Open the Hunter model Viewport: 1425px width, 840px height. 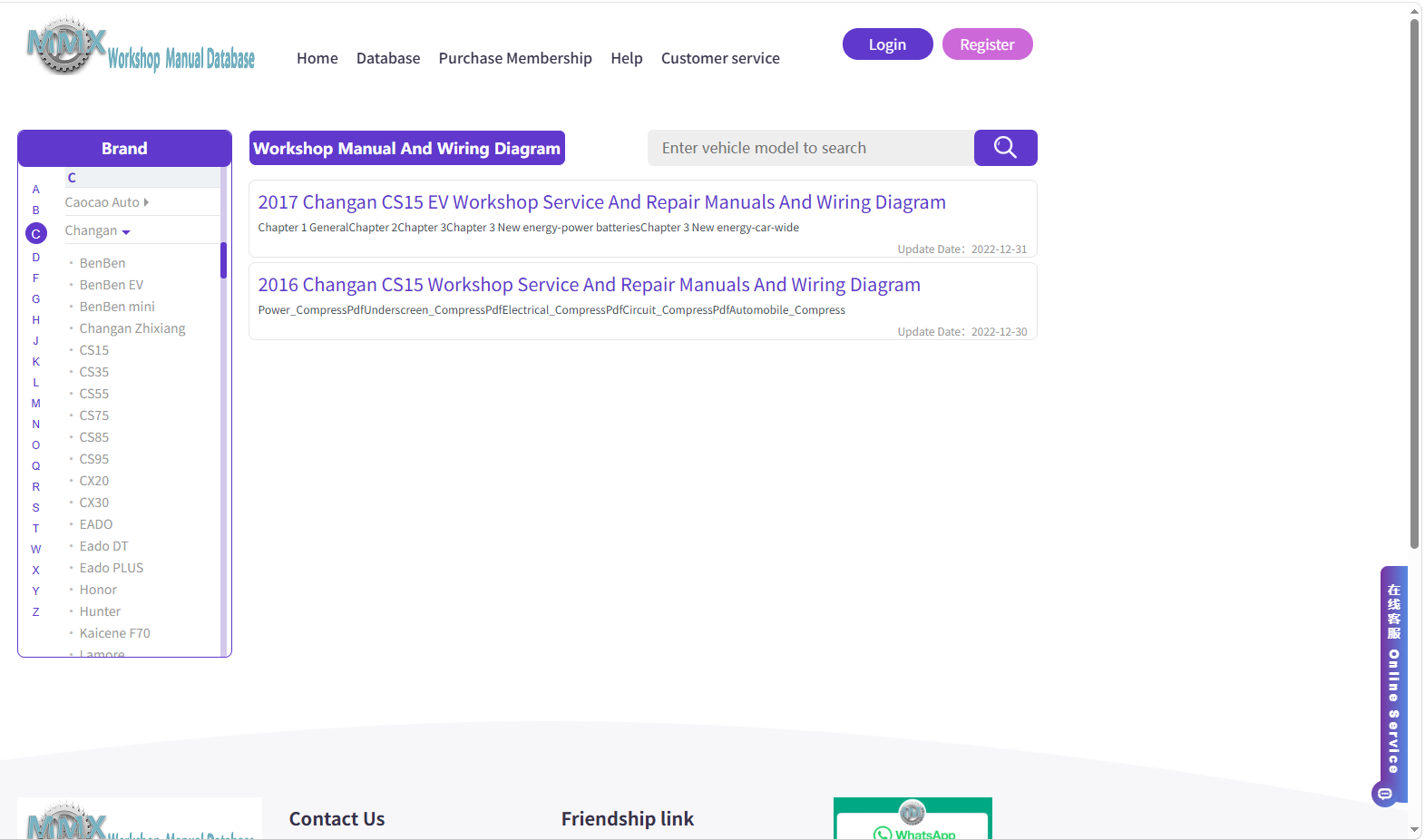pos(100,611)
